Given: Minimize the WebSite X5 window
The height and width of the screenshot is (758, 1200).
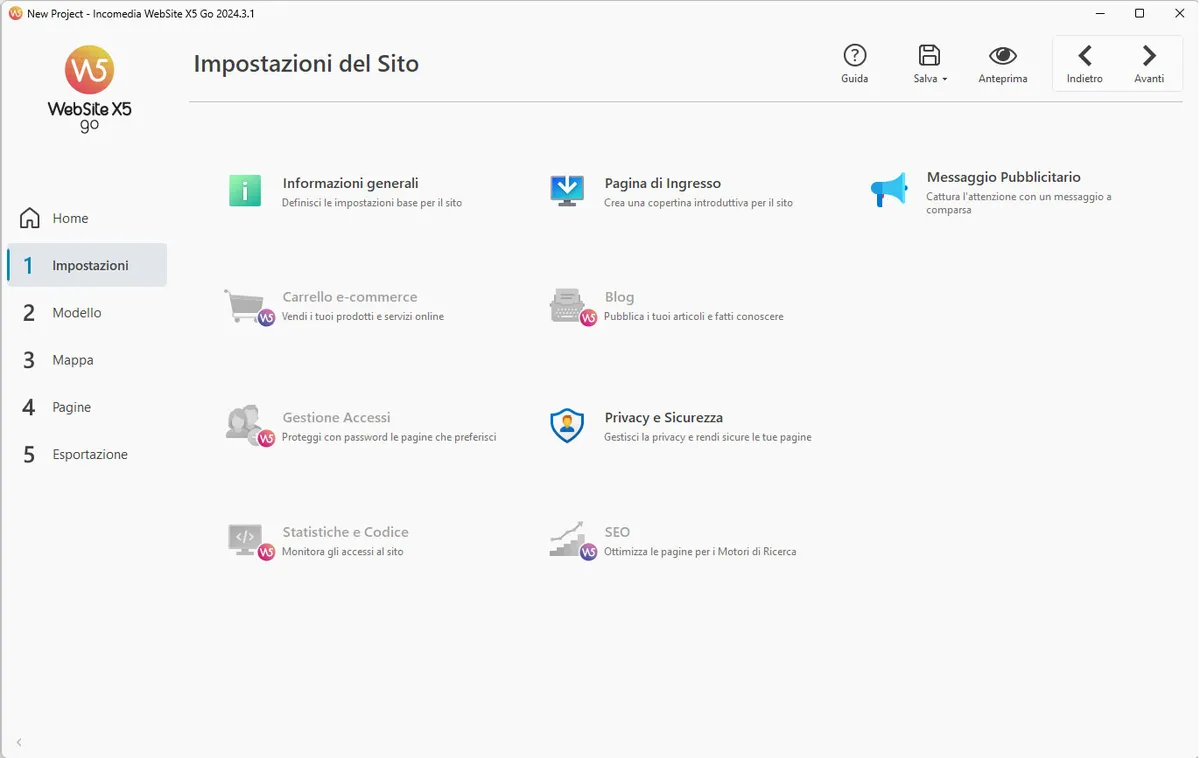Looking at the screenshot, I should (1100, 13).
